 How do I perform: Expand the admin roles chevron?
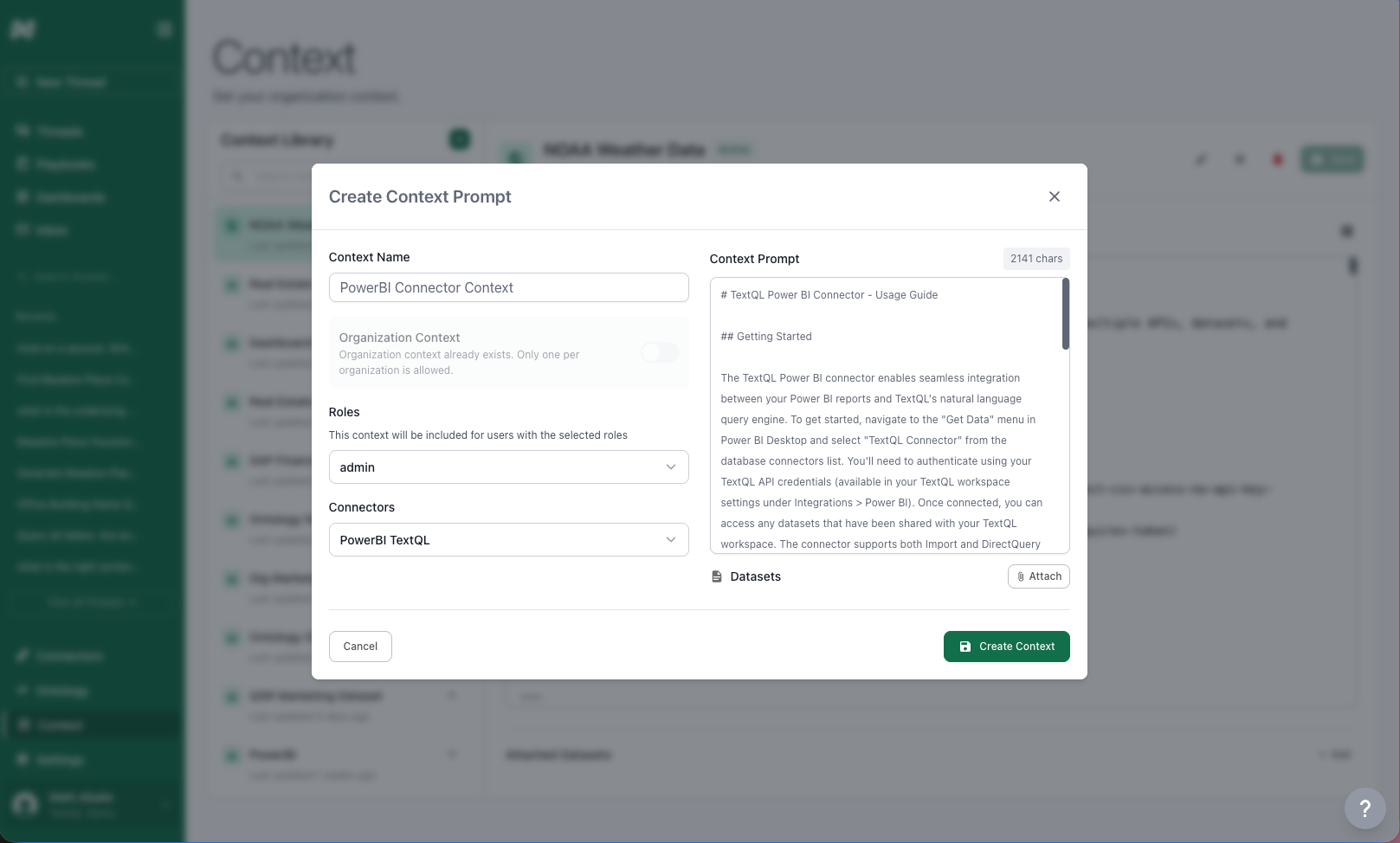coord(670,467)
